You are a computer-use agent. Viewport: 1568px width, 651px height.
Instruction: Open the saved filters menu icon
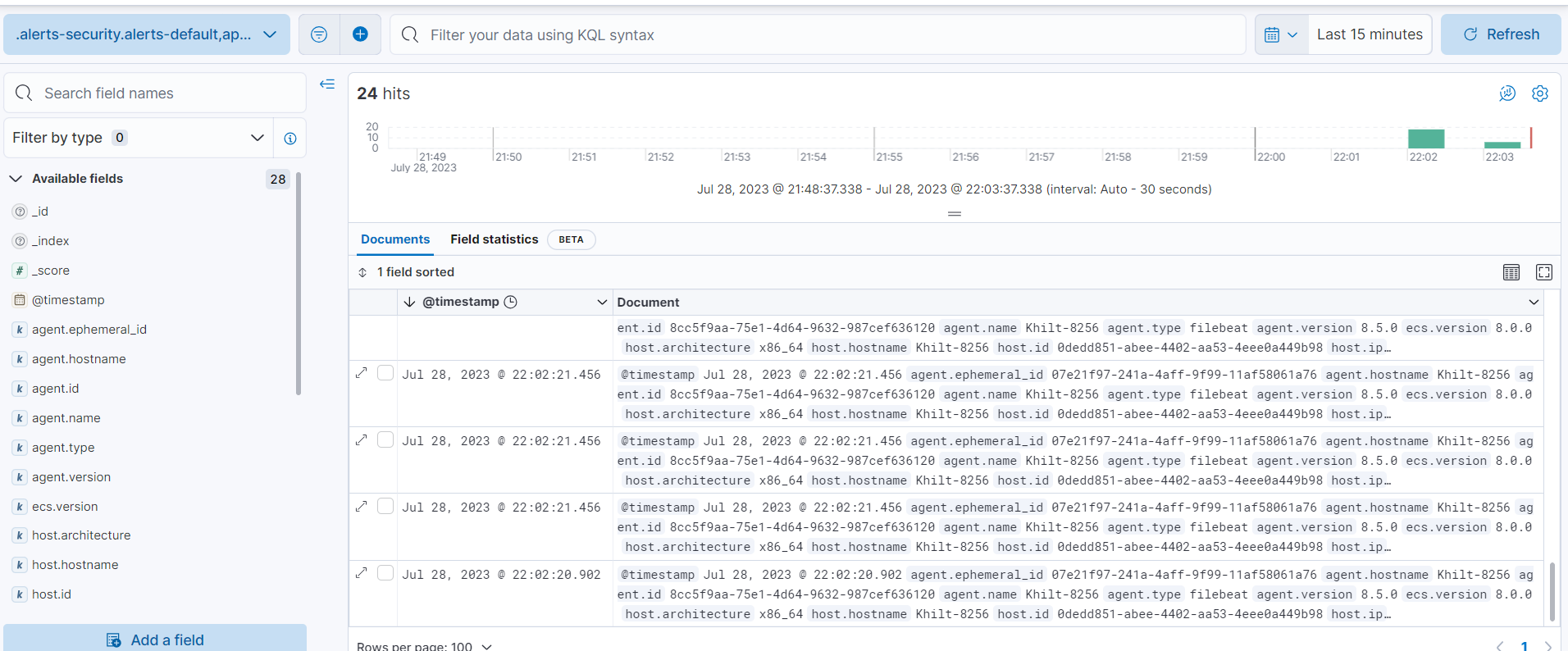[319, 34]
